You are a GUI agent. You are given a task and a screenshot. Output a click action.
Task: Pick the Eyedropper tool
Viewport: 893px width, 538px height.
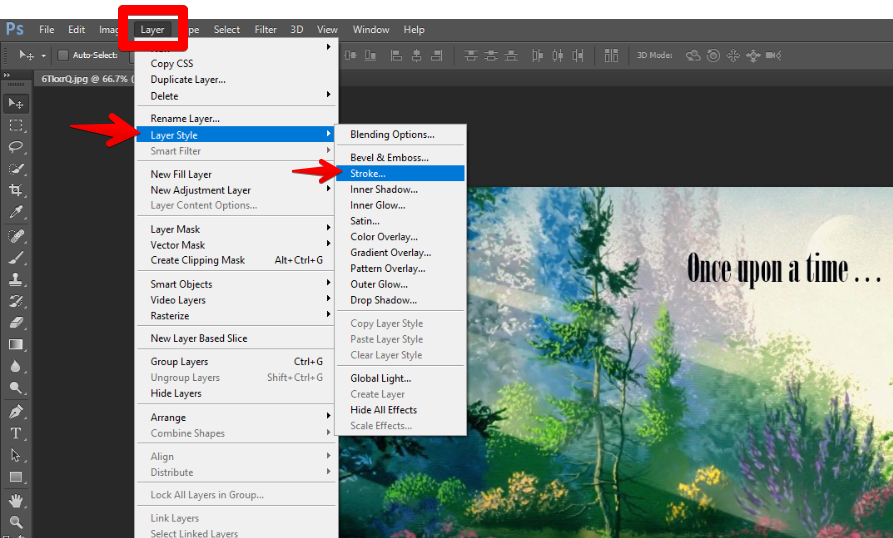(17, 212)
